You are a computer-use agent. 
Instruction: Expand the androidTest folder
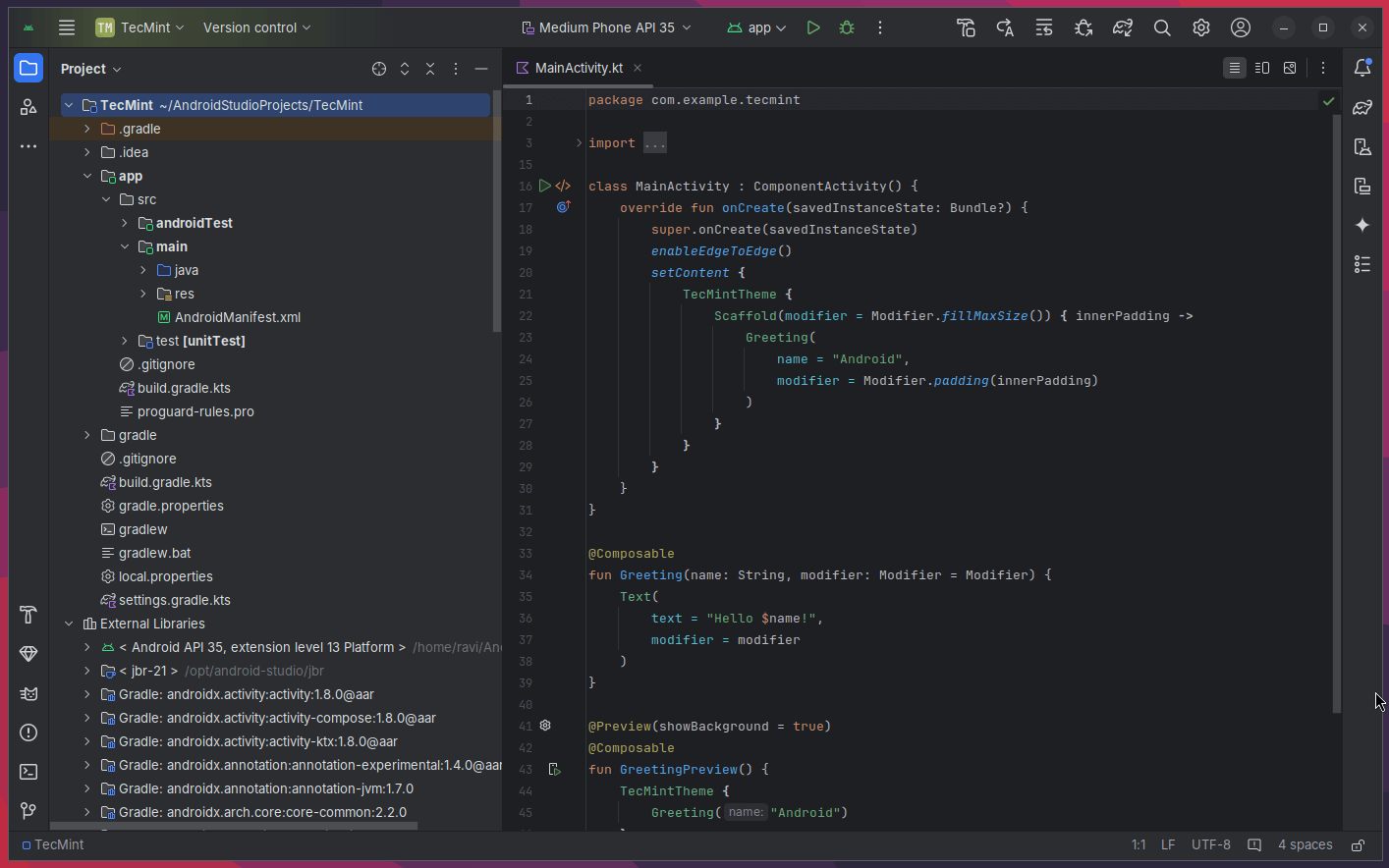pos(125,223)
